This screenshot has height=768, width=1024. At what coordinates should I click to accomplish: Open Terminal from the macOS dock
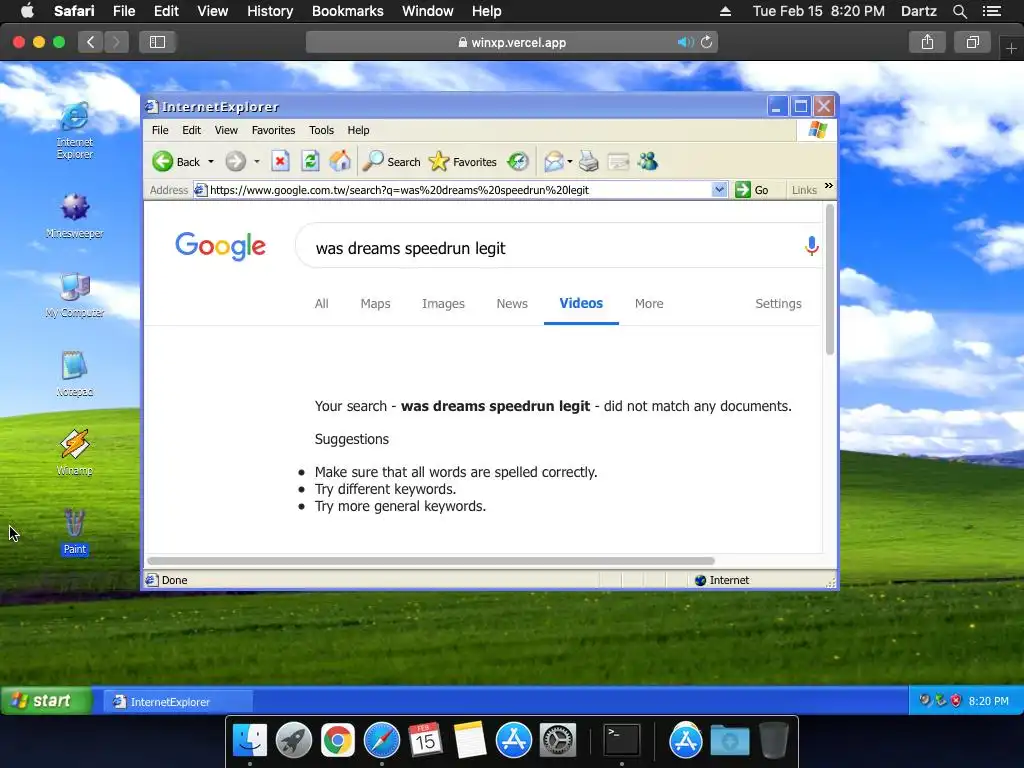(621, 740)
